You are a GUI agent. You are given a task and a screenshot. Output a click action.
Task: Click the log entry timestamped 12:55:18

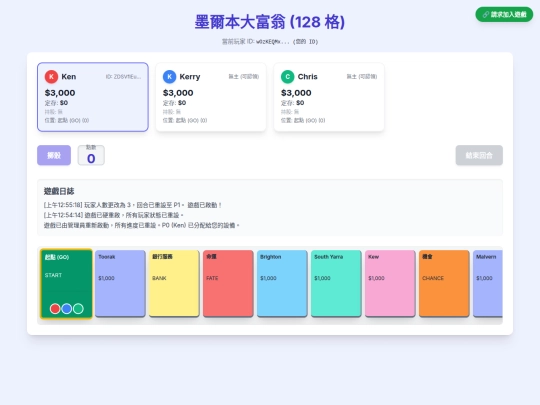pos(133,205)
